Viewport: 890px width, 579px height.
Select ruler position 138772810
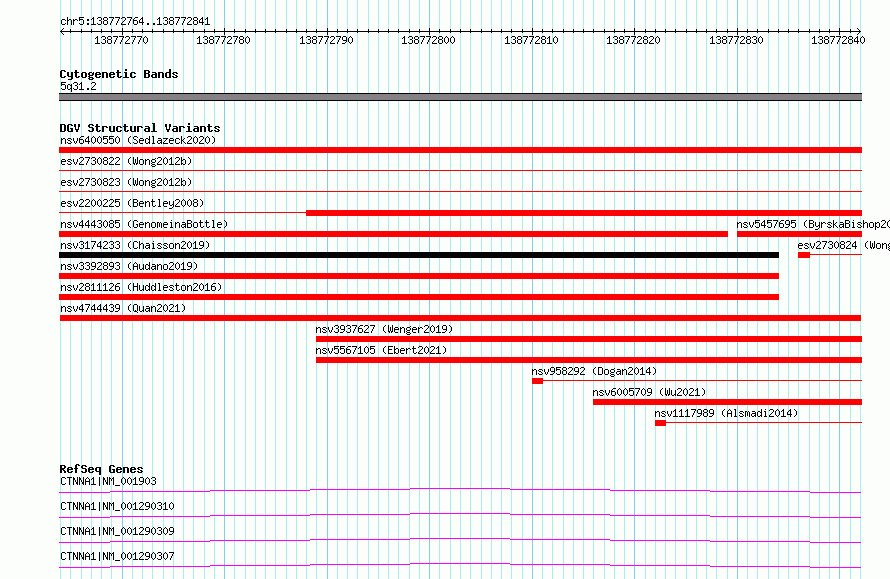(531, 40)
